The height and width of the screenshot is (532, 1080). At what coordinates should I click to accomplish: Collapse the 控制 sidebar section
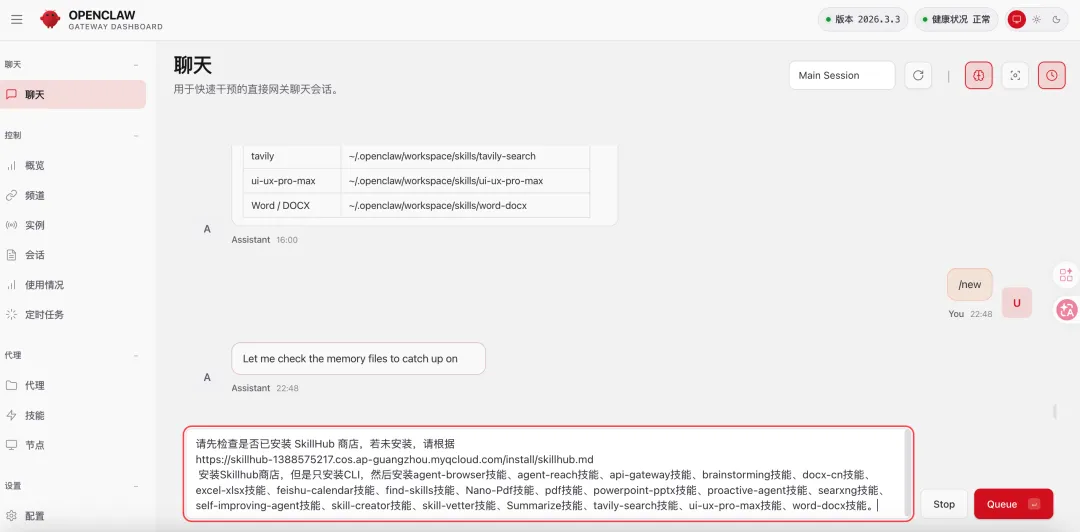pyautogui.click(x=136, y=136)
